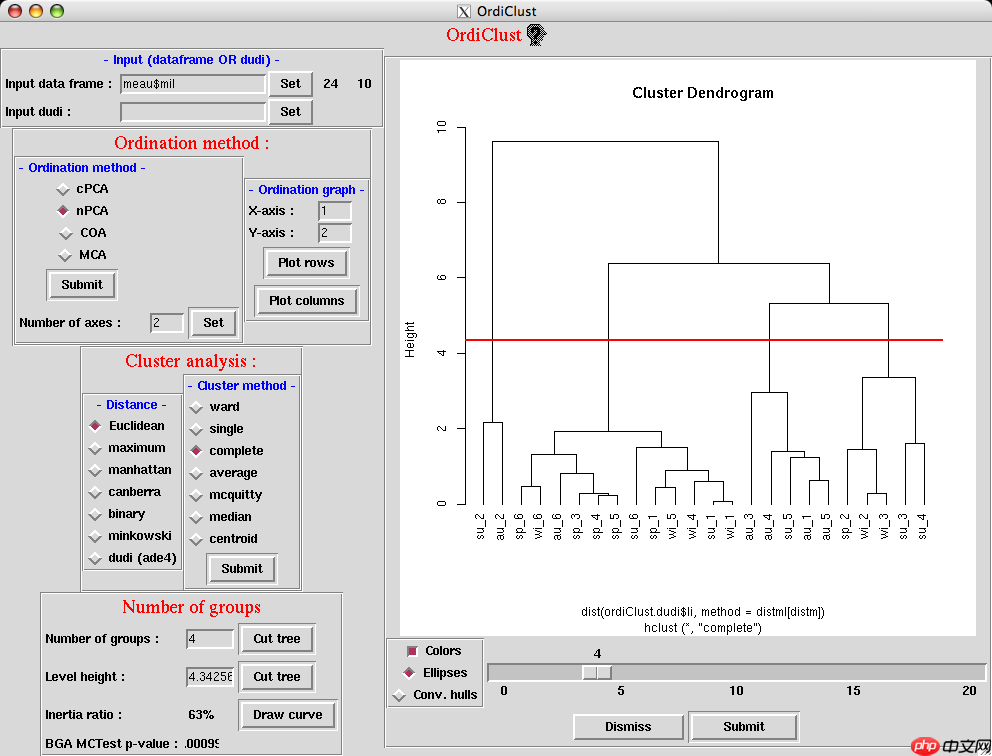Focus the Input dudi text field
The width and height of the screenshot is (992, 756).
193,112
